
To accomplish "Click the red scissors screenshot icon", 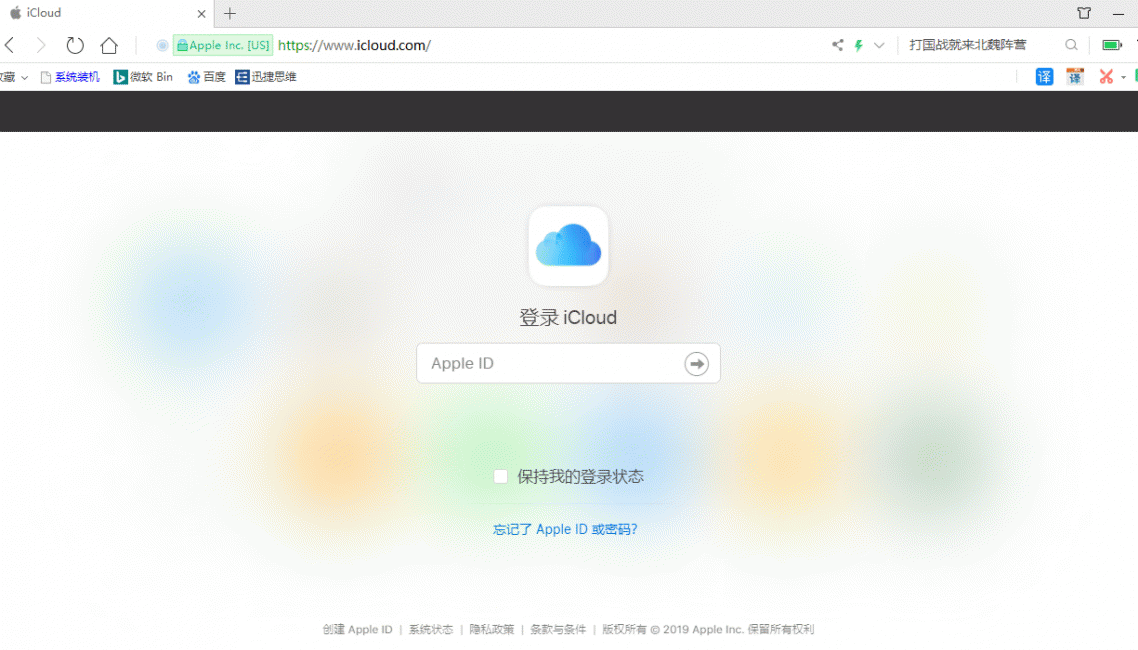I will tap(1106, 76).
